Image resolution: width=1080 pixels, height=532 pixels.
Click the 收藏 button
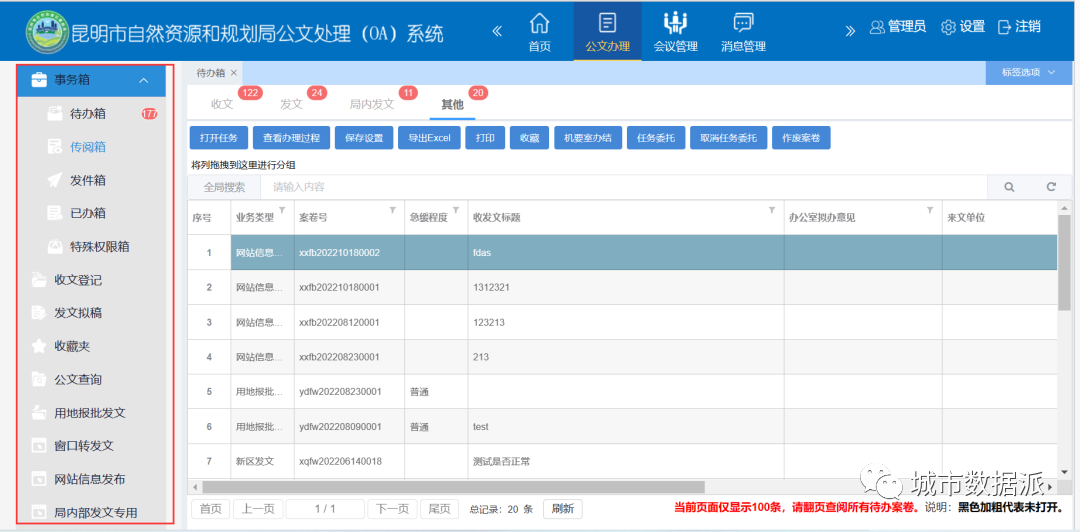point(529,138)
